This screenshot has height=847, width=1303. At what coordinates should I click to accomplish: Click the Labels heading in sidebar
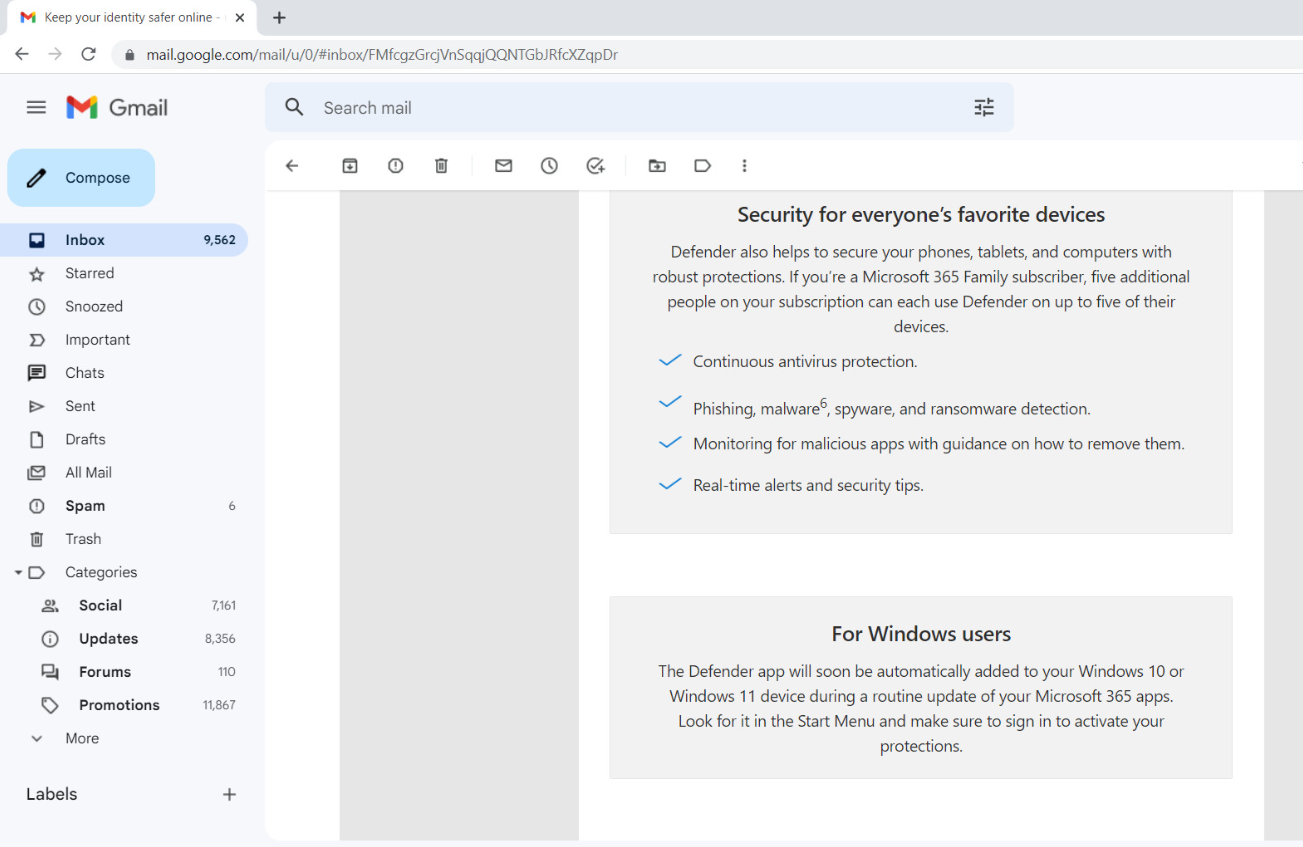(x=52, y=794)
